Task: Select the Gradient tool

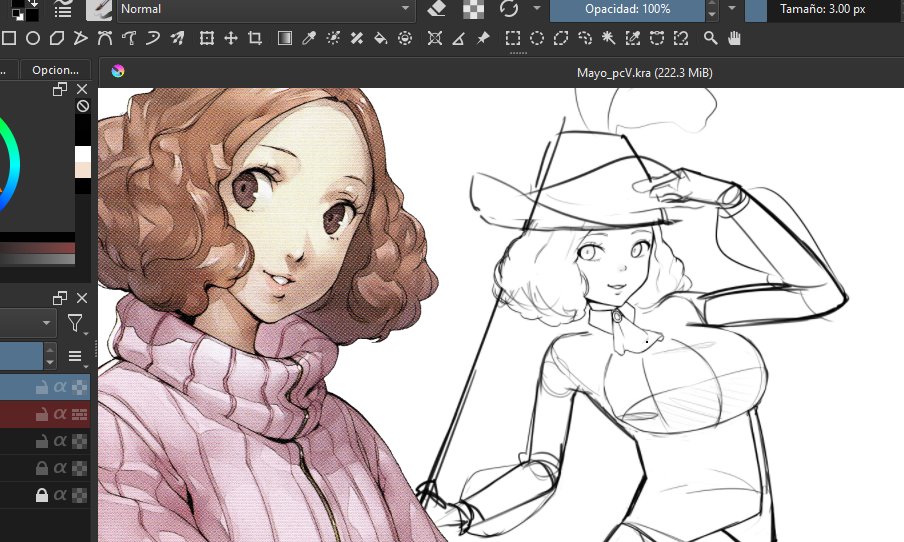Action: 285,39
